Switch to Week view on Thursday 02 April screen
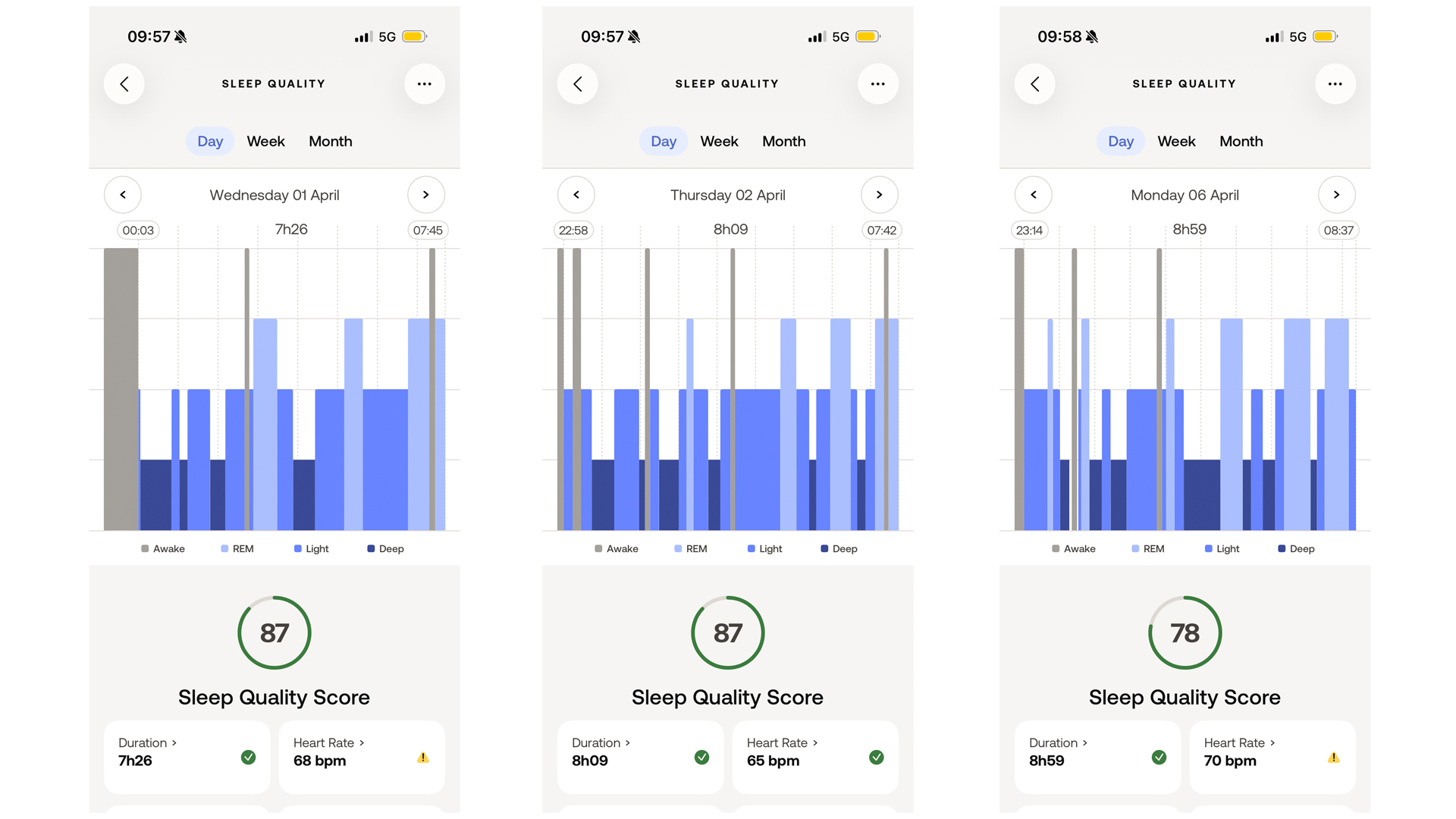Image resolution: width=1456 pixels, height=819 pixels. pyautogui.click(x=719, y=142)
